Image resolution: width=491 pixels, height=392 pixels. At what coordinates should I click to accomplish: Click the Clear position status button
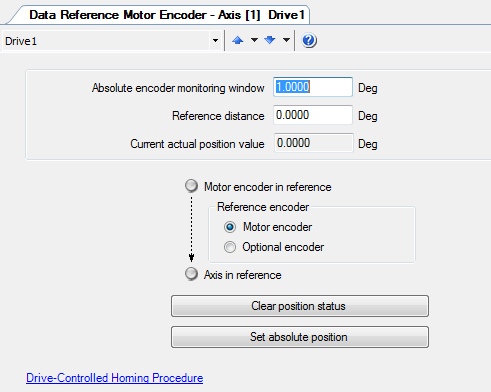(x=300, y=306)
